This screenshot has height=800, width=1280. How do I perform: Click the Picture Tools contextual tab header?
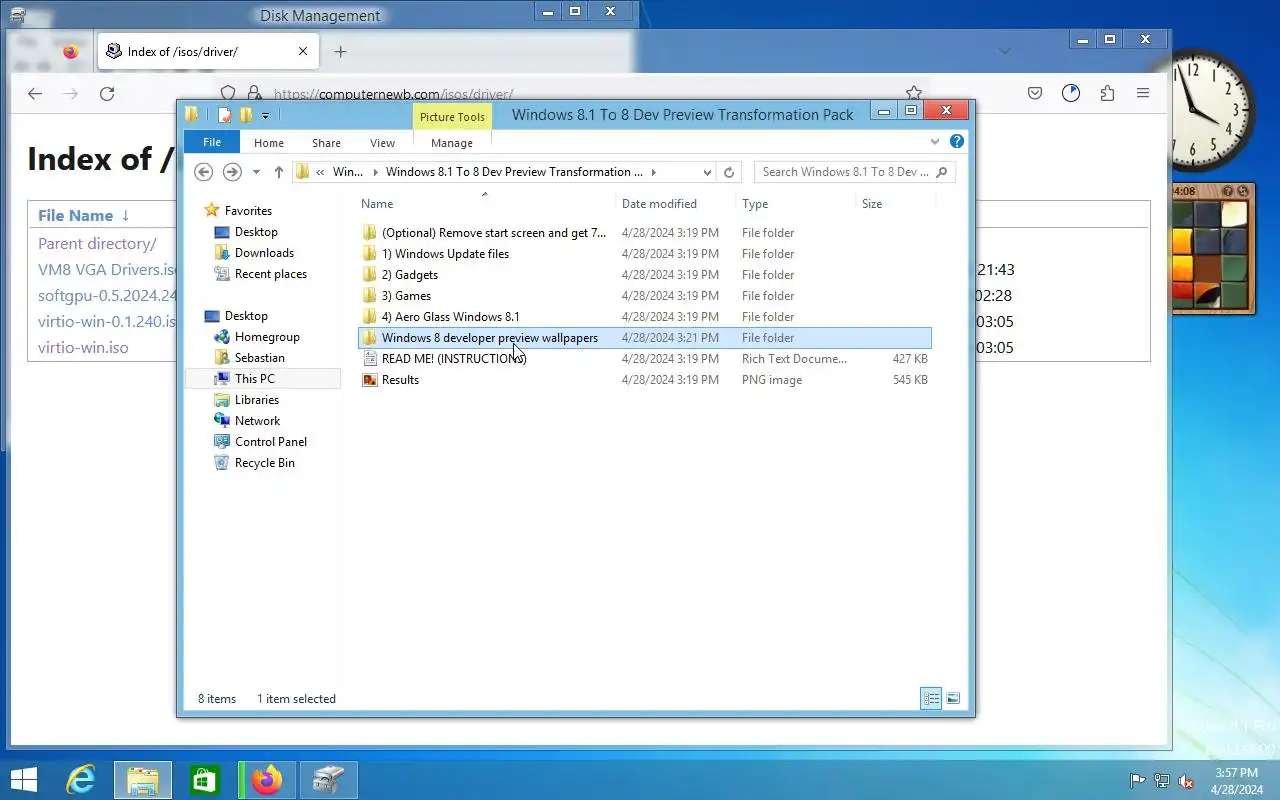pos(452,117)
